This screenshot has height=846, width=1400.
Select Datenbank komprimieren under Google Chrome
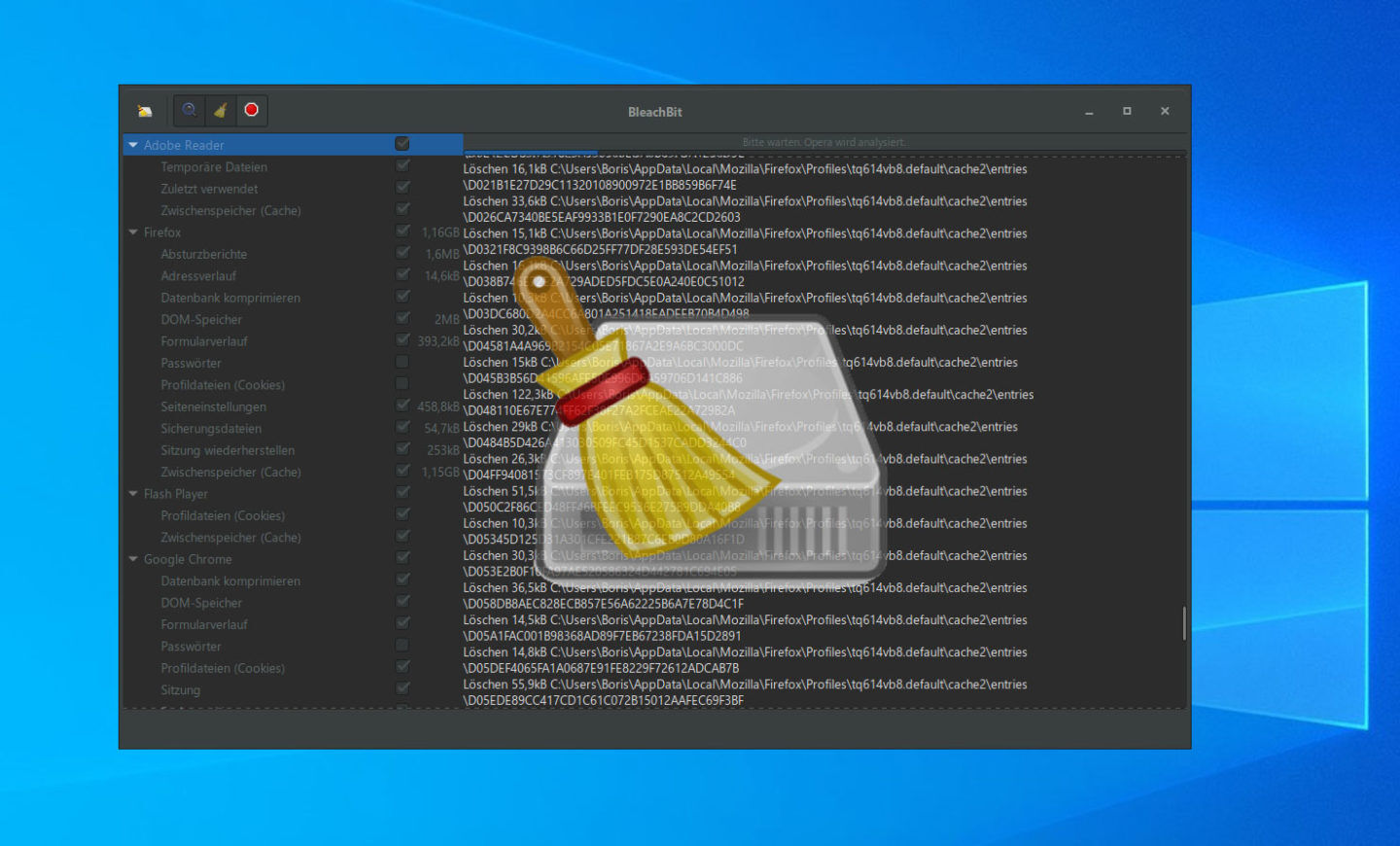[230, 582]
